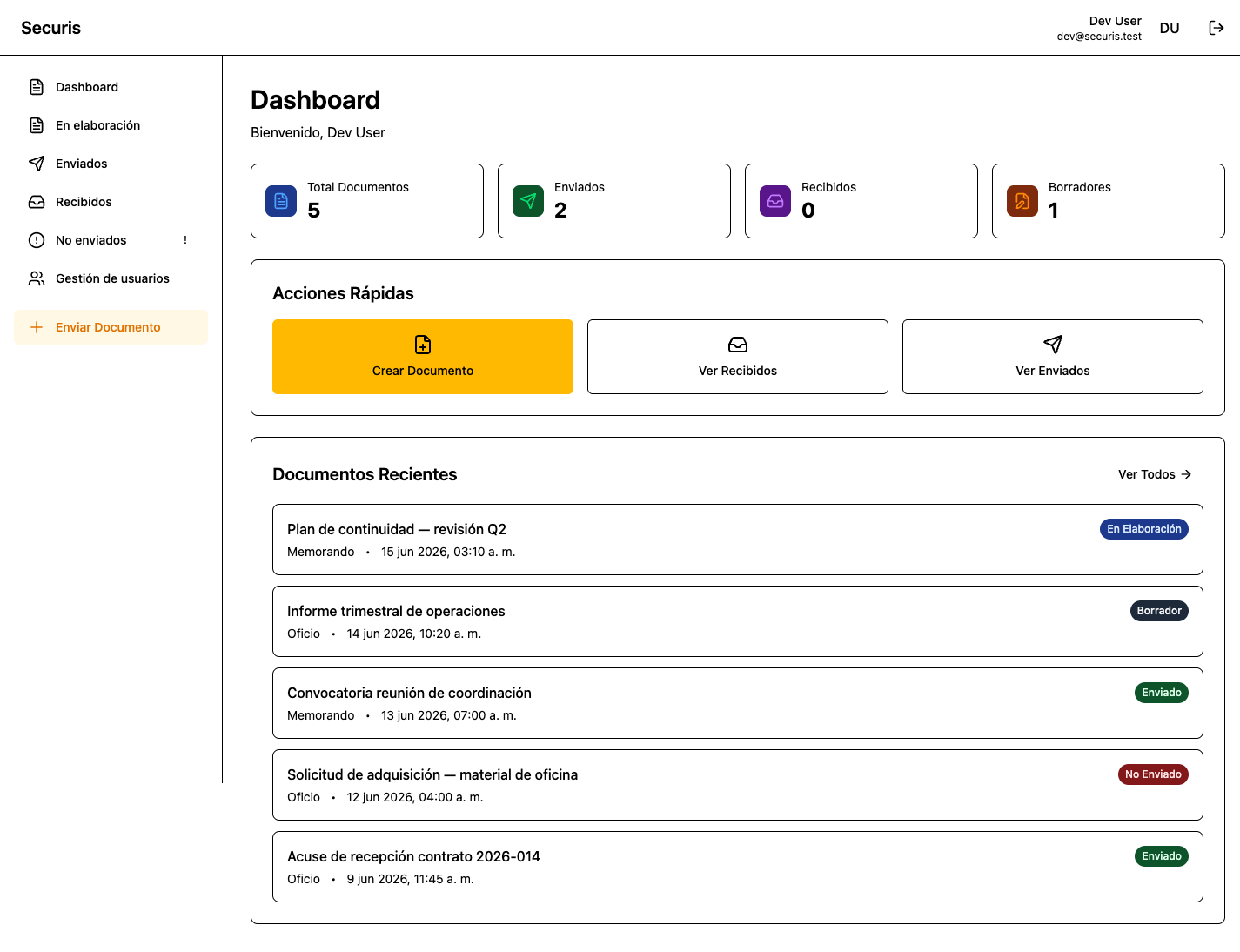Click the Securis logo text
The width and height of the screenshot is (1240, 952).
pyautogui.click(x=50, y=28)
